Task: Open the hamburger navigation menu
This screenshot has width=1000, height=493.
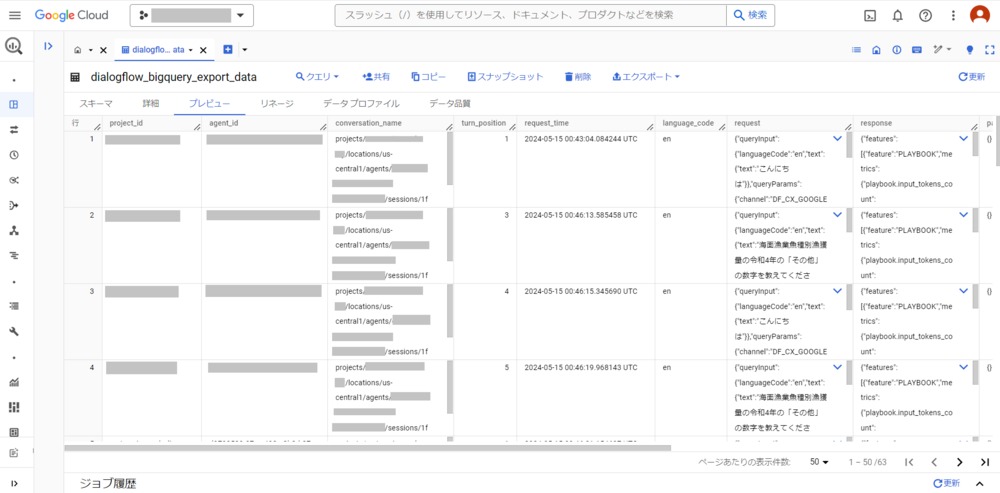Action: [x=14, y=15]
